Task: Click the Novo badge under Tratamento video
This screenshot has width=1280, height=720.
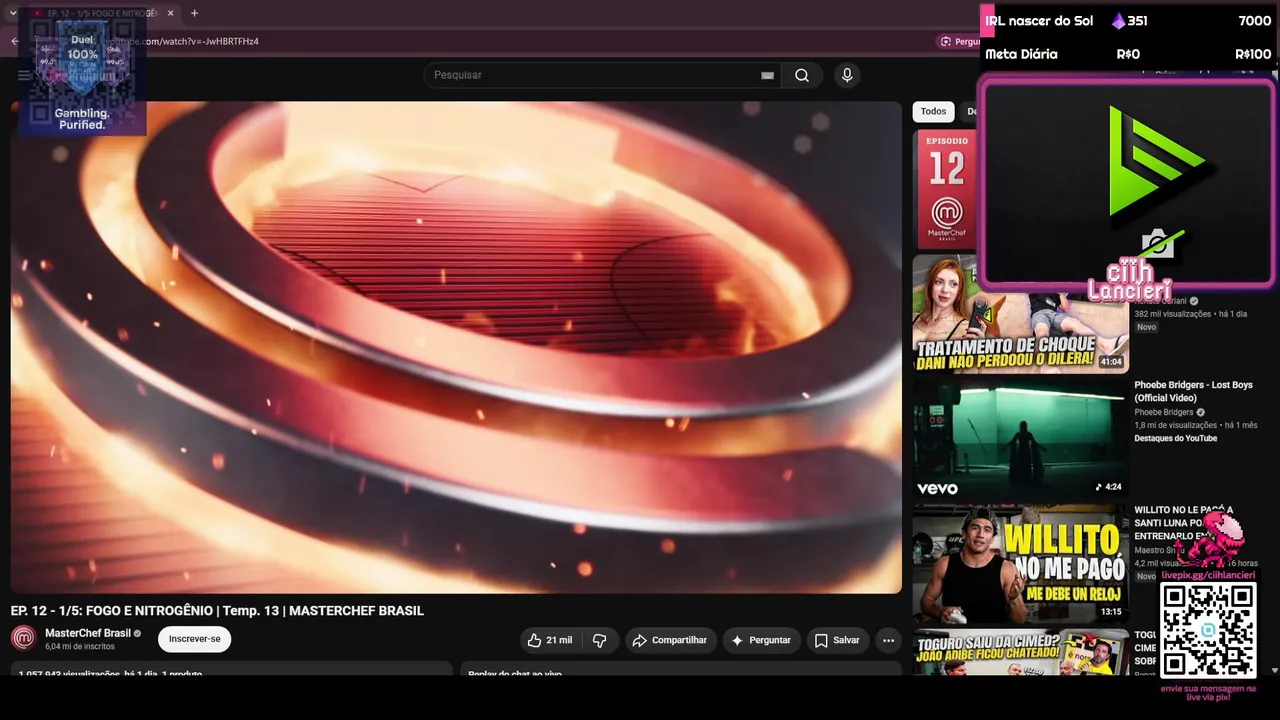Action: click(1146, 327)
